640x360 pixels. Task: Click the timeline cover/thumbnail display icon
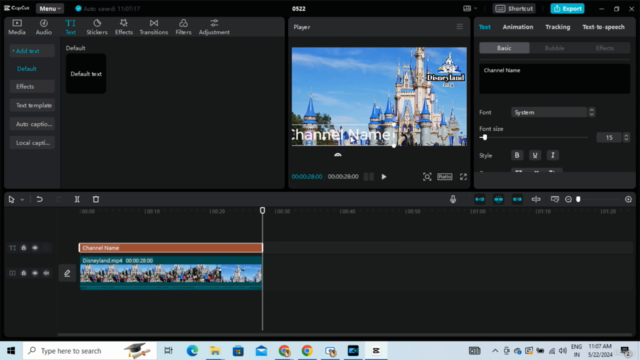pyautogui.click(x=555, y=199)
